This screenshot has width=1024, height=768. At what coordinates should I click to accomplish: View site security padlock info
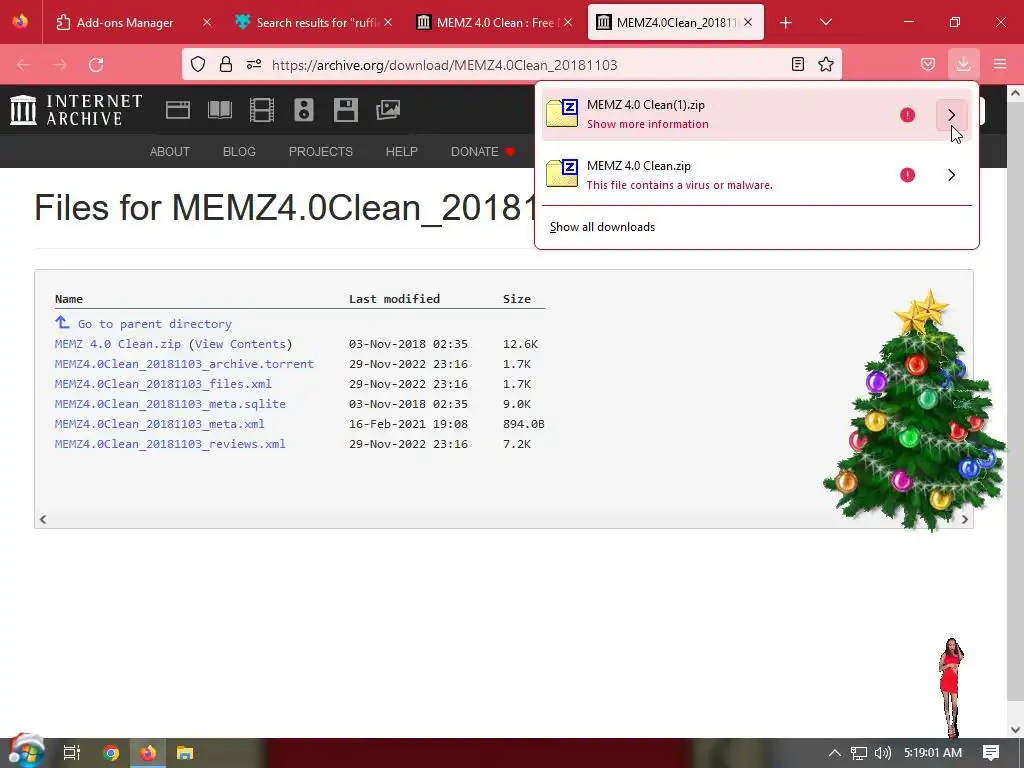[x=226, y=64]
